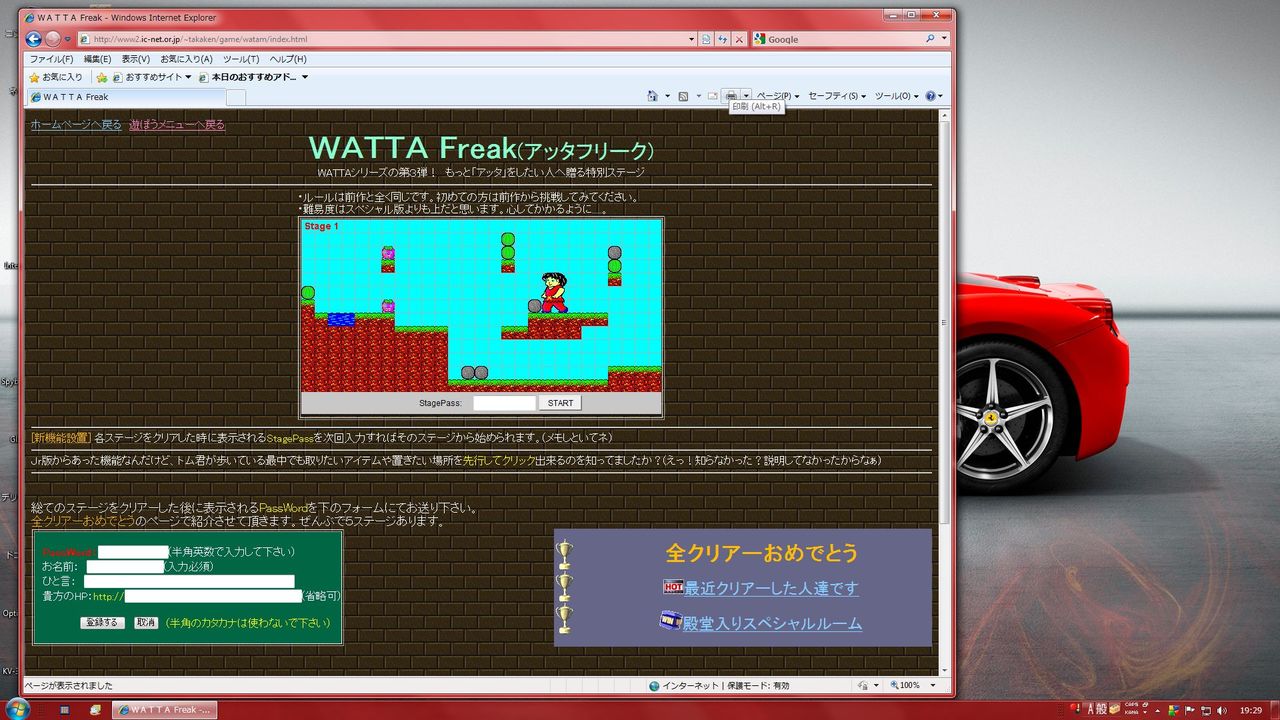Go back with the browser Back arrow

[33, 39]
